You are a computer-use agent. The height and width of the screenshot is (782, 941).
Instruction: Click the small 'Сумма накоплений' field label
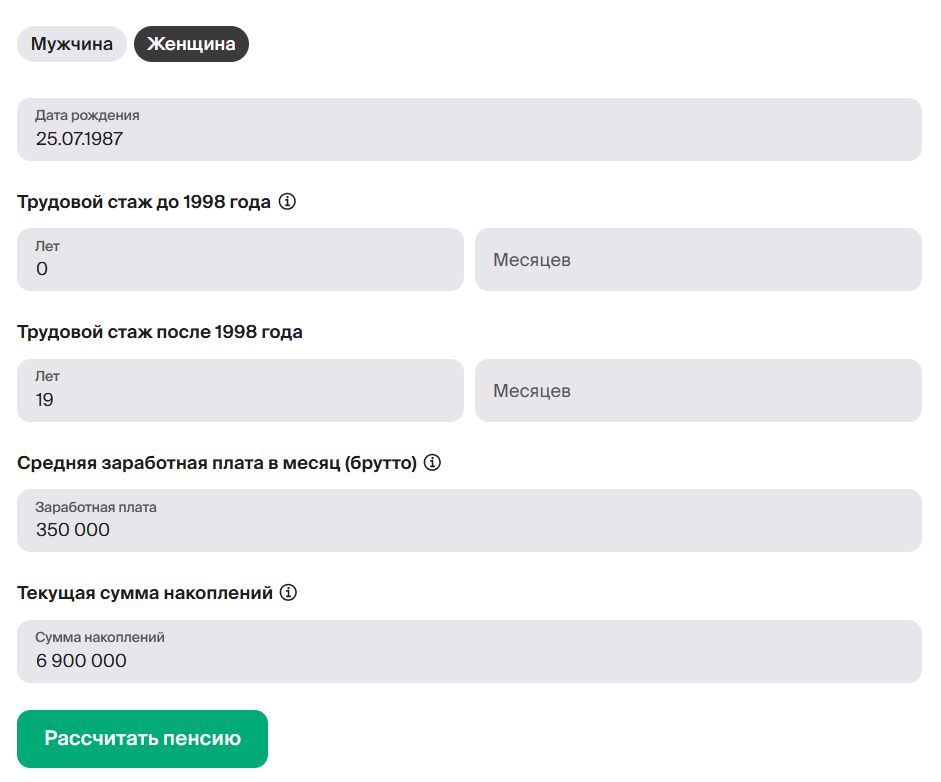[x=100, y=637]
